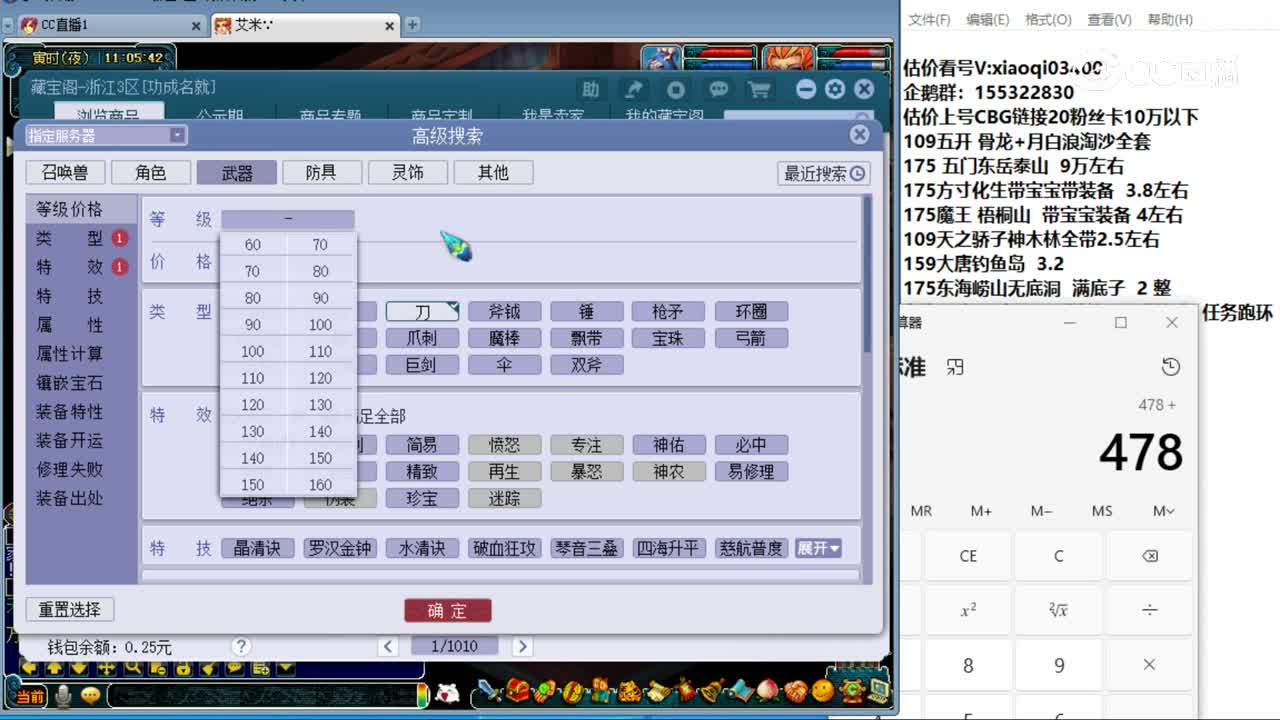The image size is (1280, 720).
Task: Open calculator history via the clock icon
Action: [1171, 367]
